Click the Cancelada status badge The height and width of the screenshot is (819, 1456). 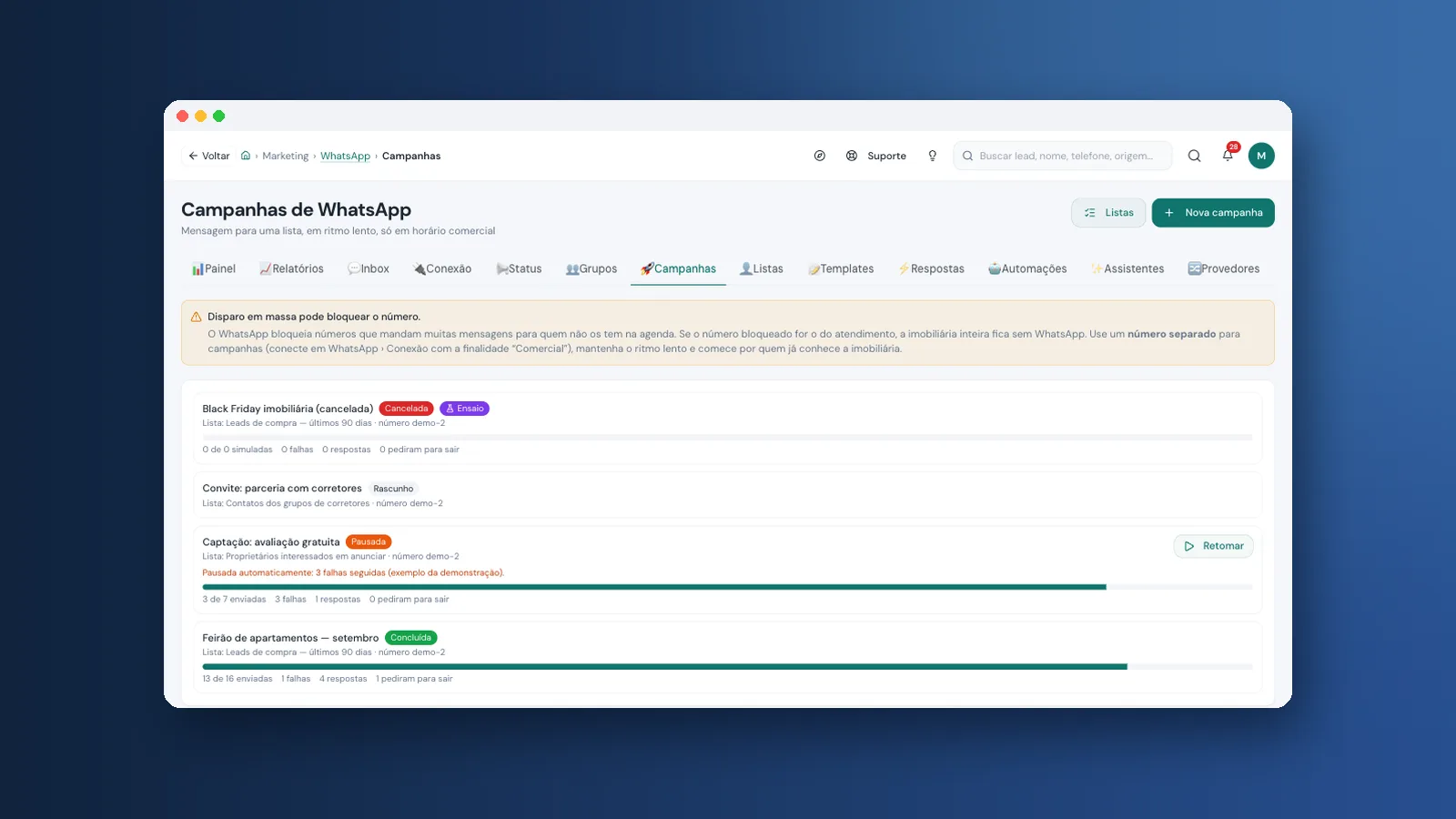point(406,409)
